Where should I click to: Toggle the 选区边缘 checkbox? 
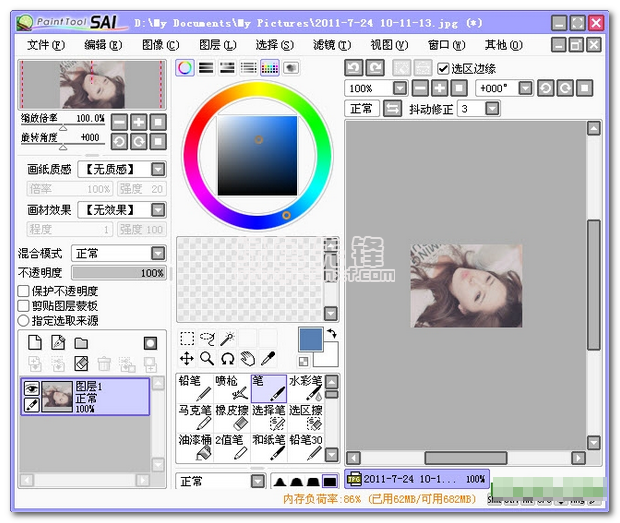click(443, 68)
